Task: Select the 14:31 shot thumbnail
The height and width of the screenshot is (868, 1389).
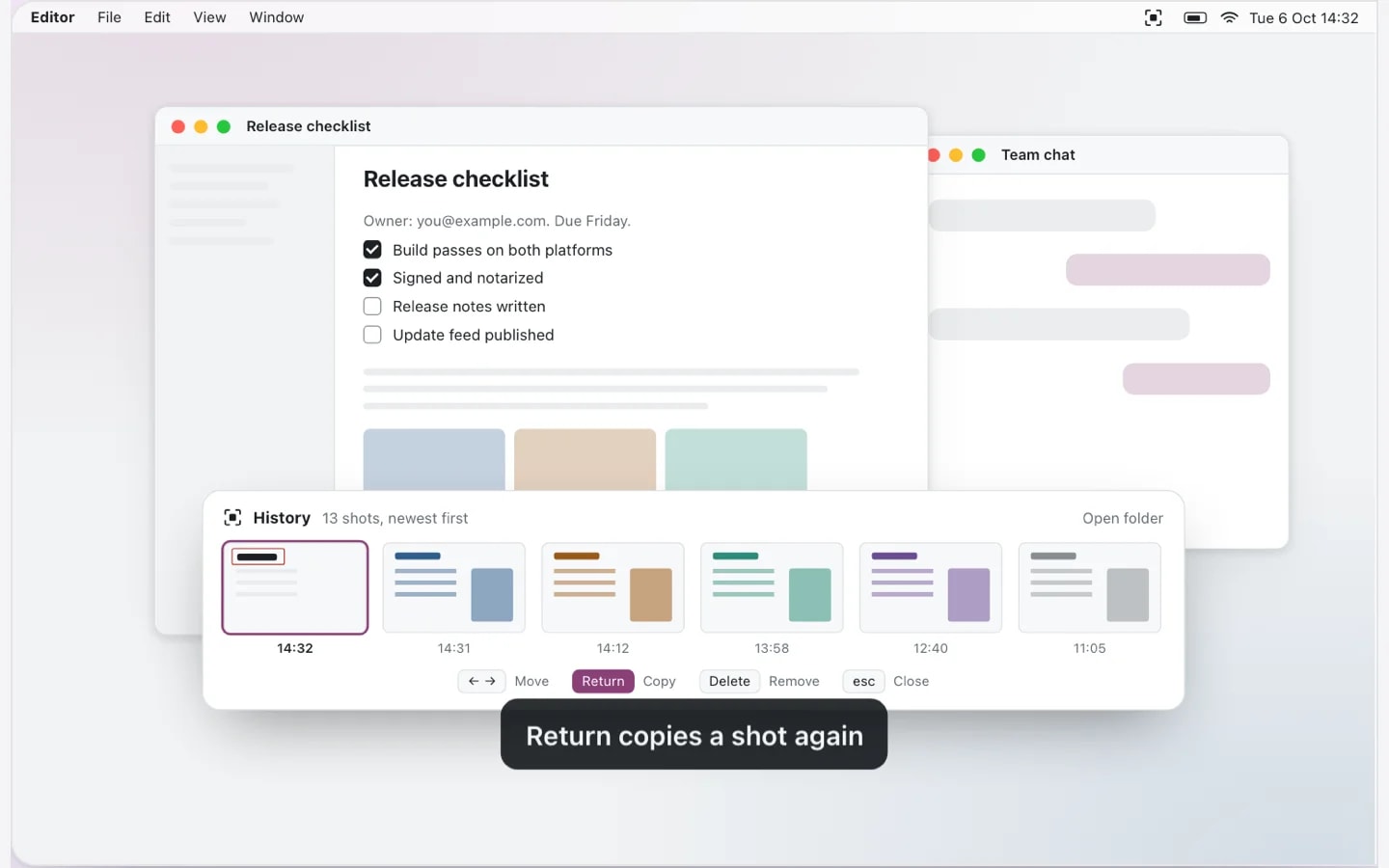Action: coord(454,587)
